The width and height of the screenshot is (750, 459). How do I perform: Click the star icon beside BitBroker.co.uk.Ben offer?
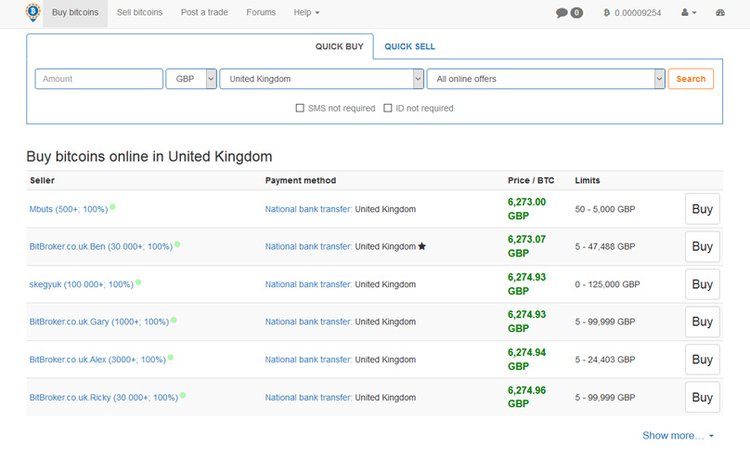[422, 246]
